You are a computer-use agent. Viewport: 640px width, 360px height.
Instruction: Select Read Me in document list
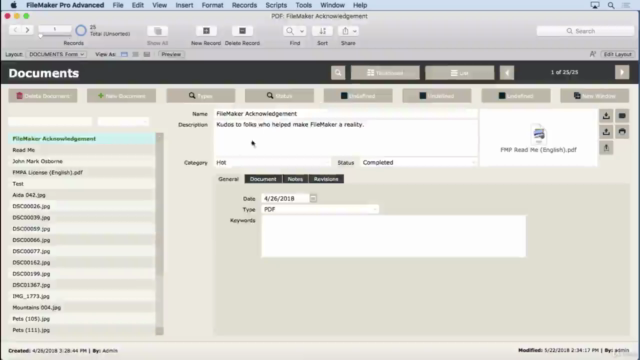pos(82,150)
